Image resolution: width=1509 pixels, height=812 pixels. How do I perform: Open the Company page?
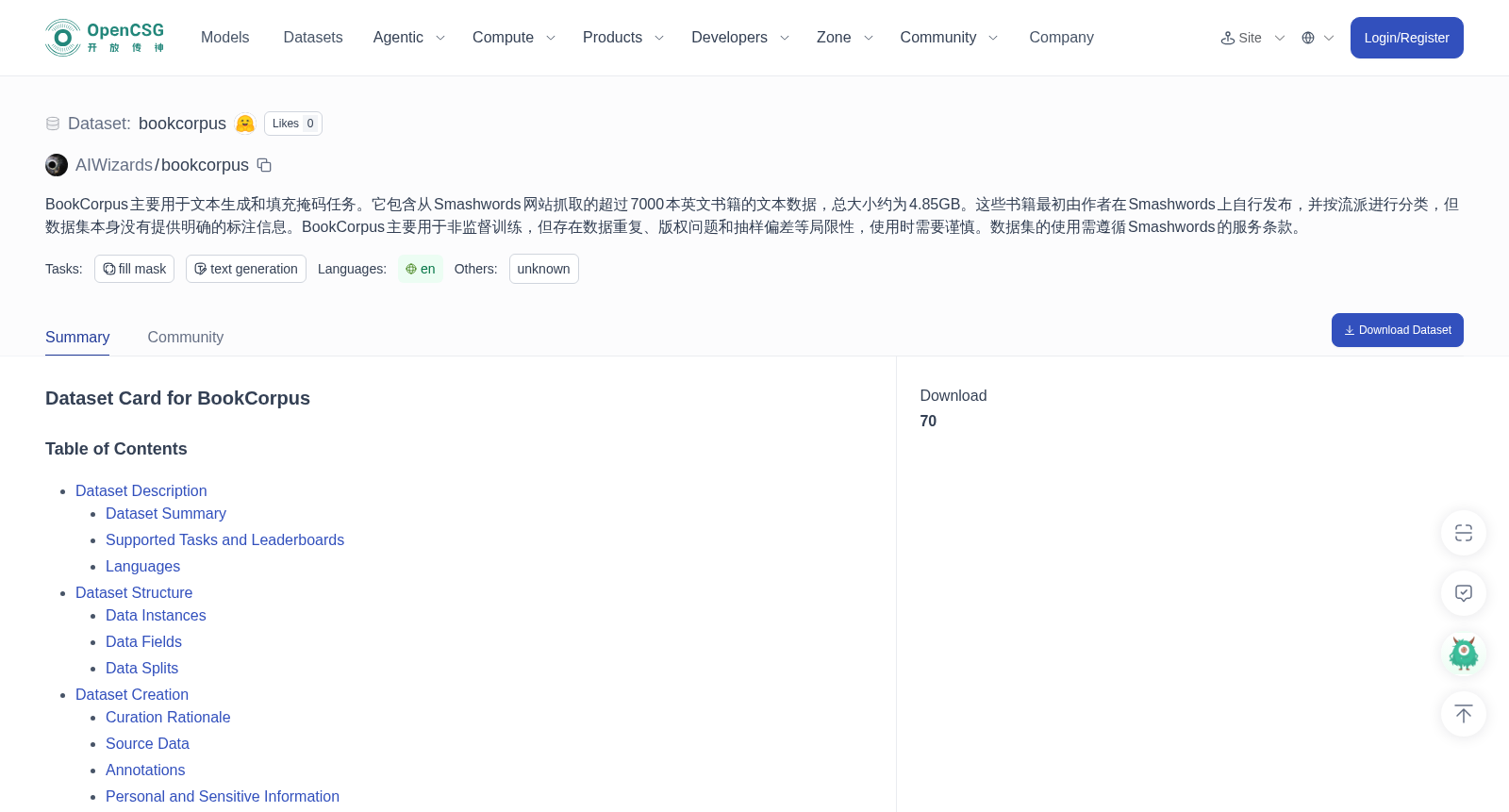1061,38
